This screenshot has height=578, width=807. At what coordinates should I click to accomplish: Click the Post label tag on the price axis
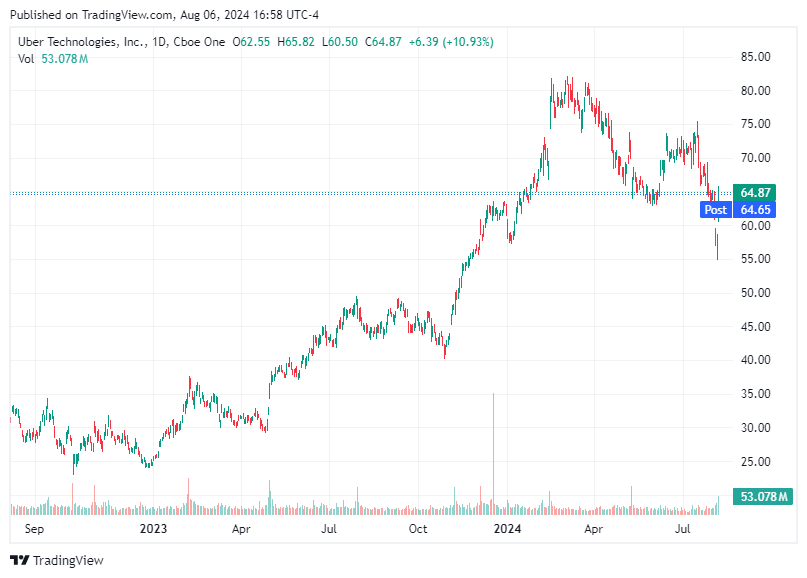point(715,210)
